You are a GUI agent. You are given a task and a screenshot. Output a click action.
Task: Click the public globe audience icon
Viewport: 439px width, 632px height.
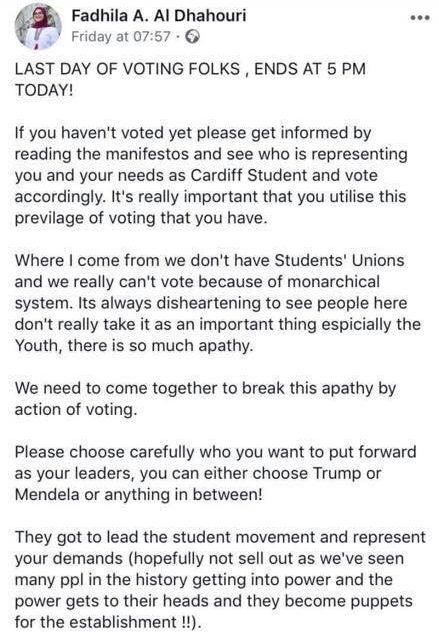click(192, 37)
